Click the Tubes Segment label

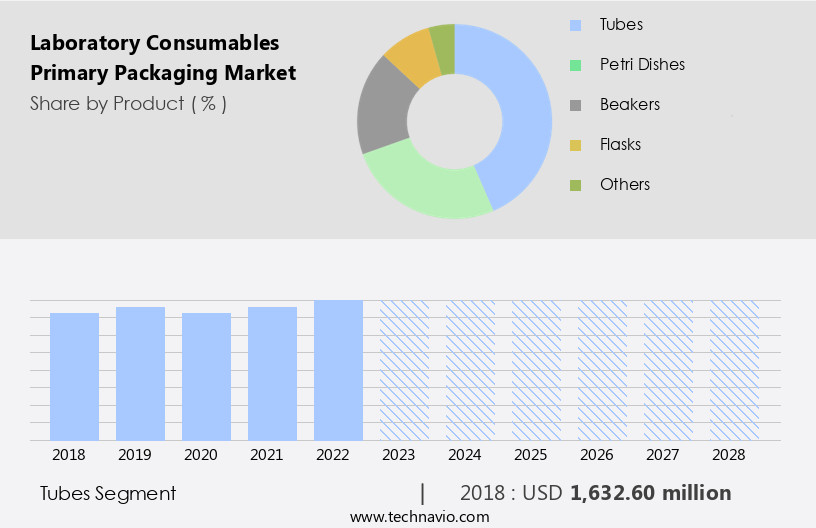point(108,493)
